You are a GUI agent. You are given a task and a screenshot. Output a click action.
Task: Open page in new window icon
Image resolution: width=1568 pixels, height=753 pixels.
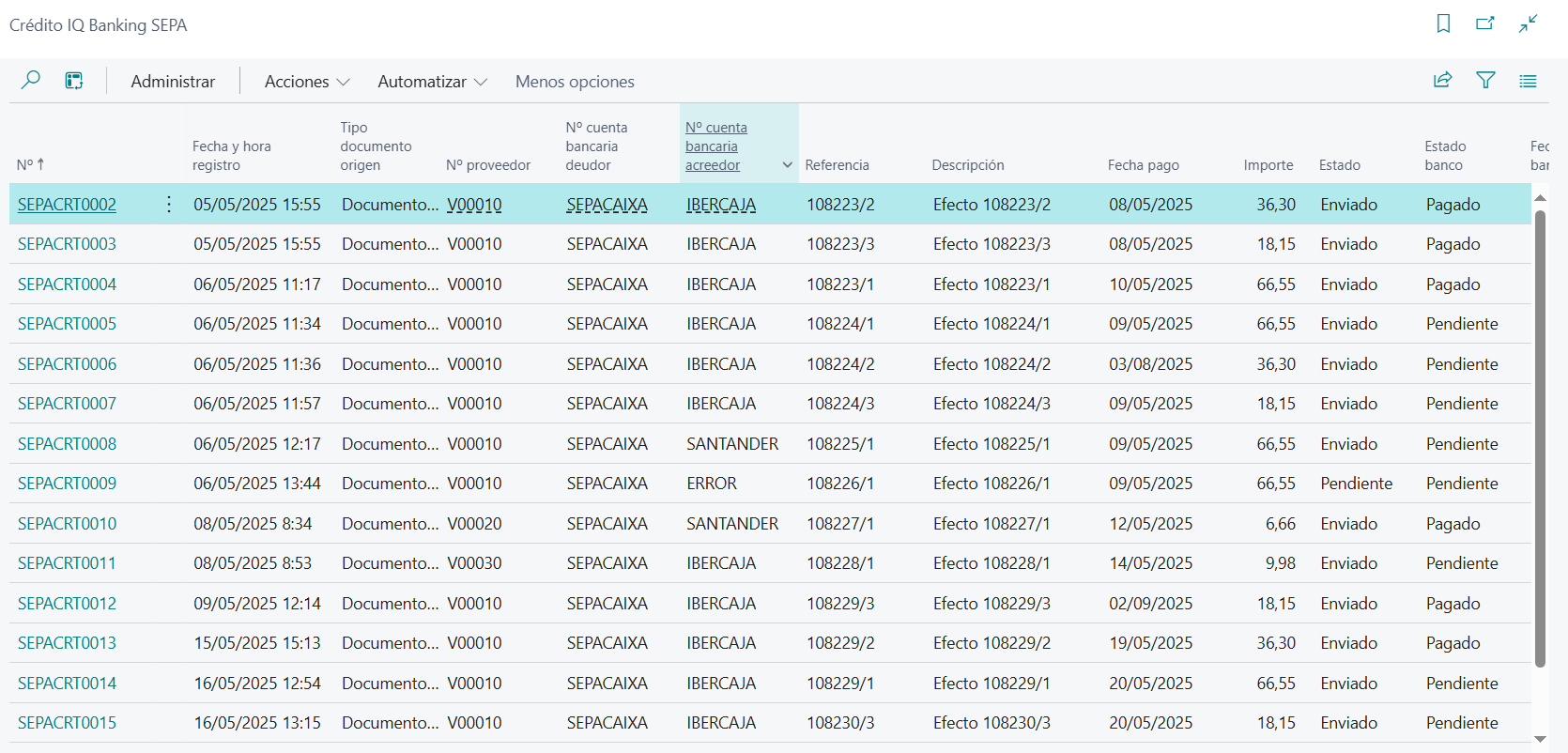1484,24
